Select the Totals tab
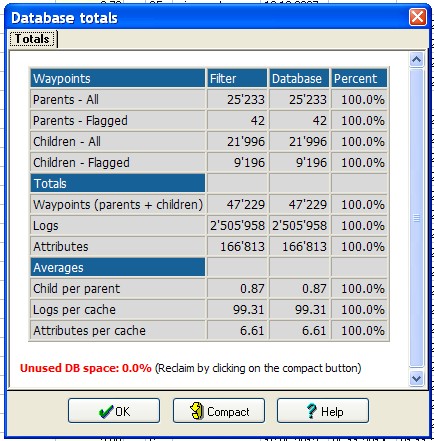This screenshot has width=434, height=441. (x=33, y=39)
